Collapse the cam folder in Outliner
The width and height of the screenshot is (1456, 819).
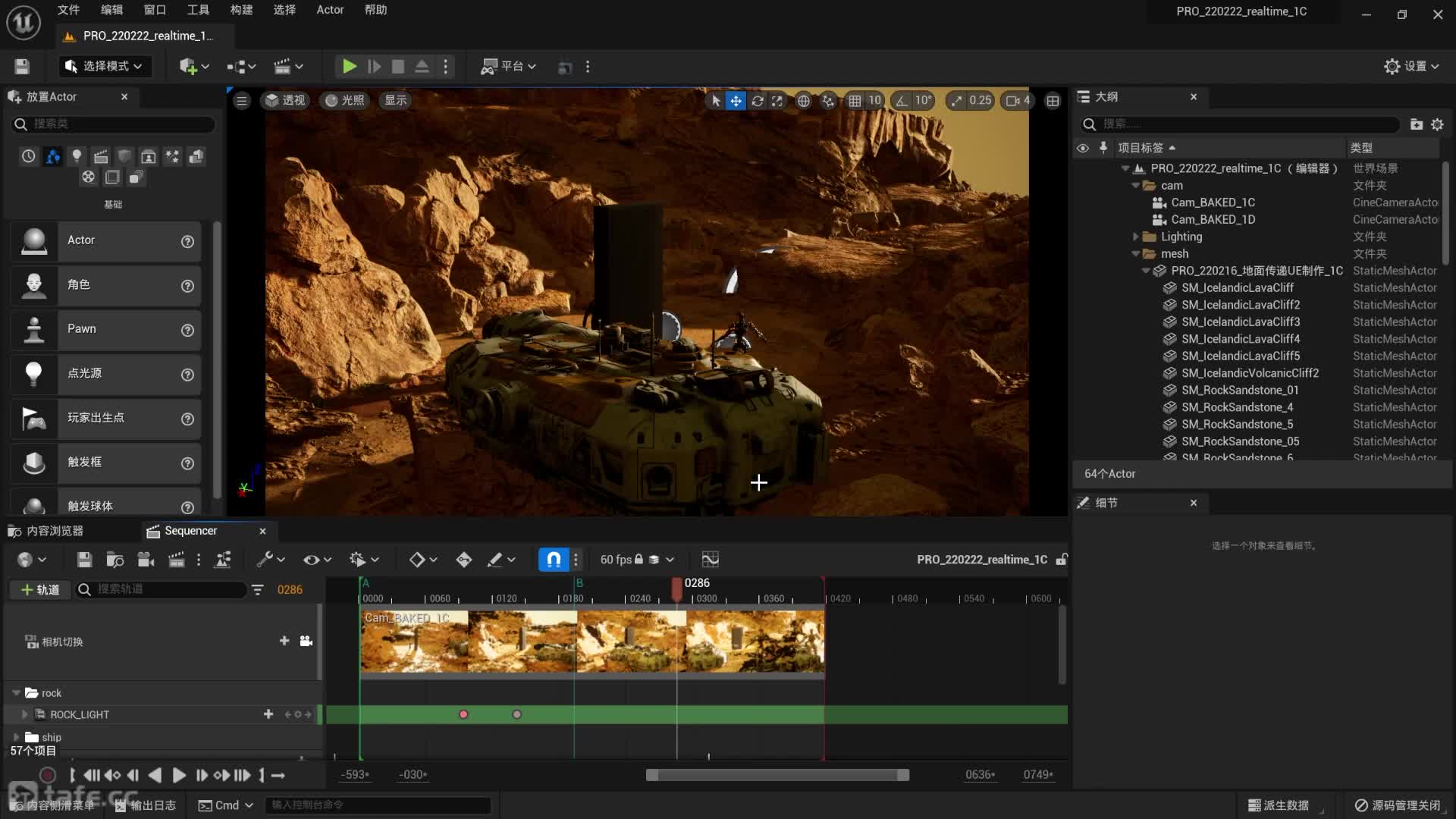coord(1135,186)
